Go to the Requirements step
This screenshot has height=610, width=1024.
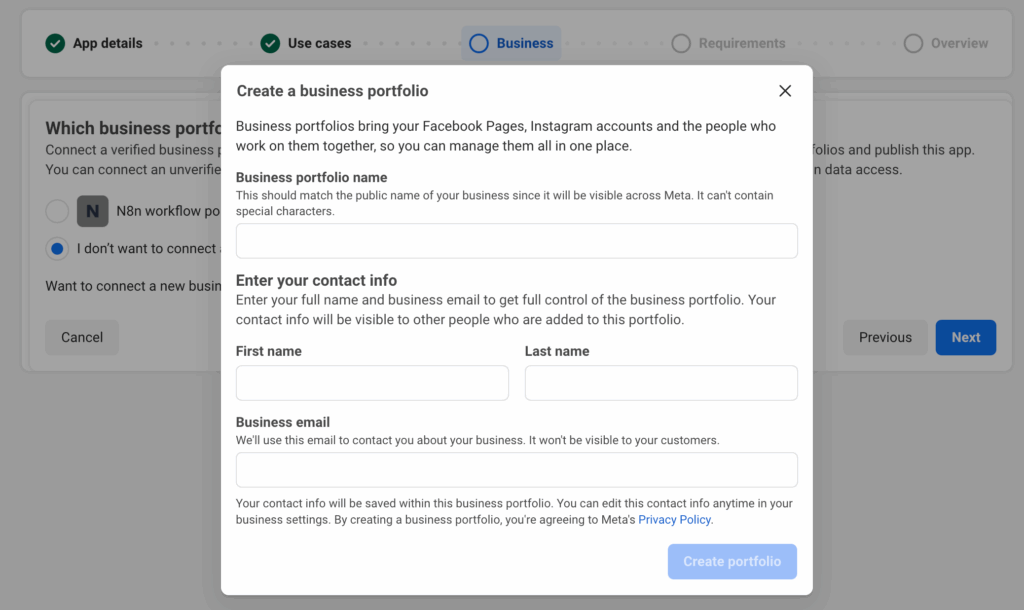pos(741,43)
